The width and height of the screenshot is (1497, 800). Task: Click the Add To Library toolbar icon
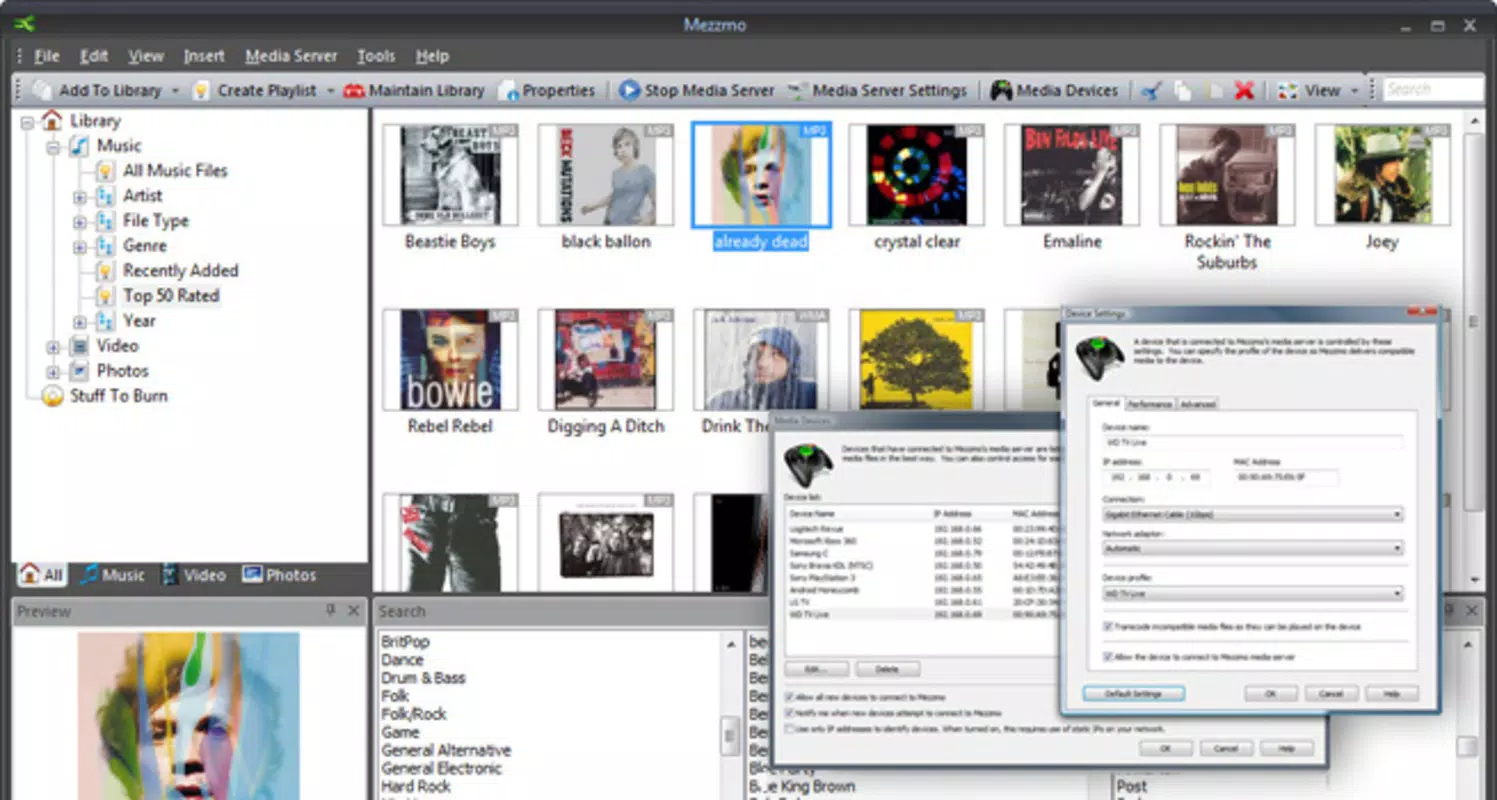click(42, 90)
